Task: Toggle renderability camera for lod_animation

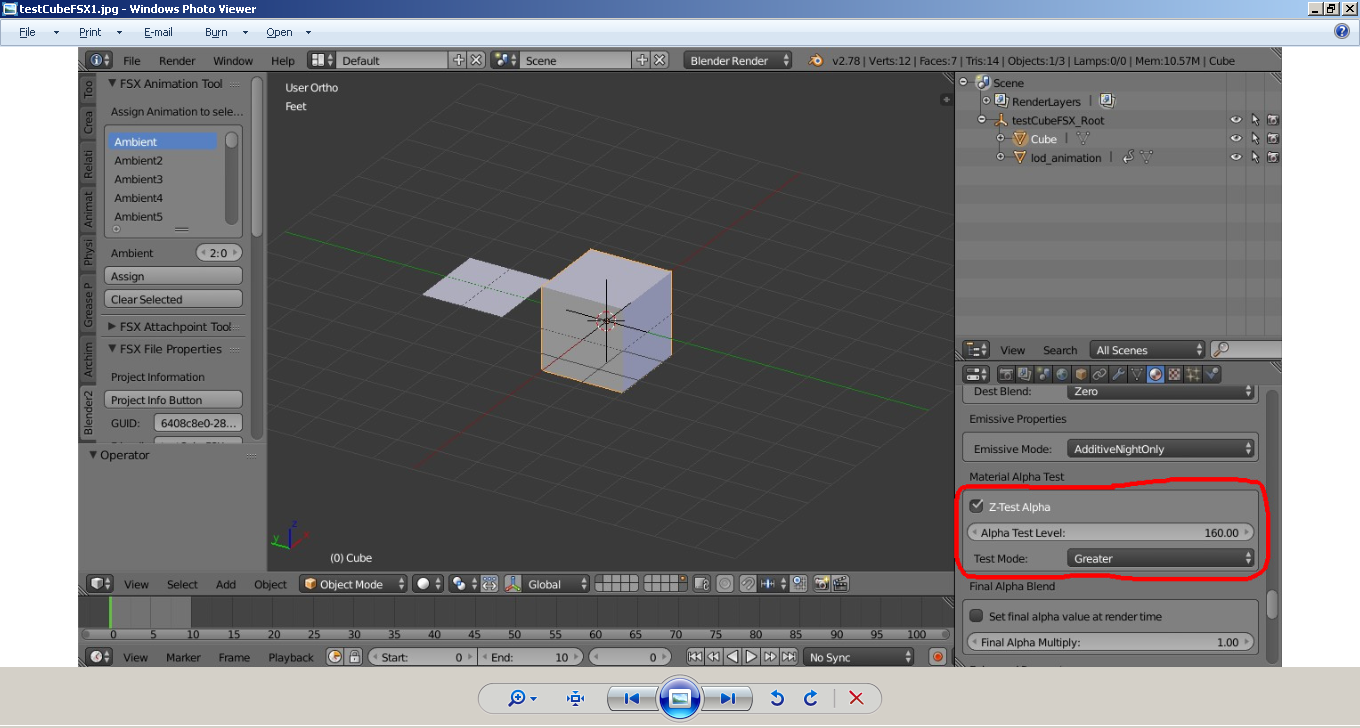Action: (1273, 157)
